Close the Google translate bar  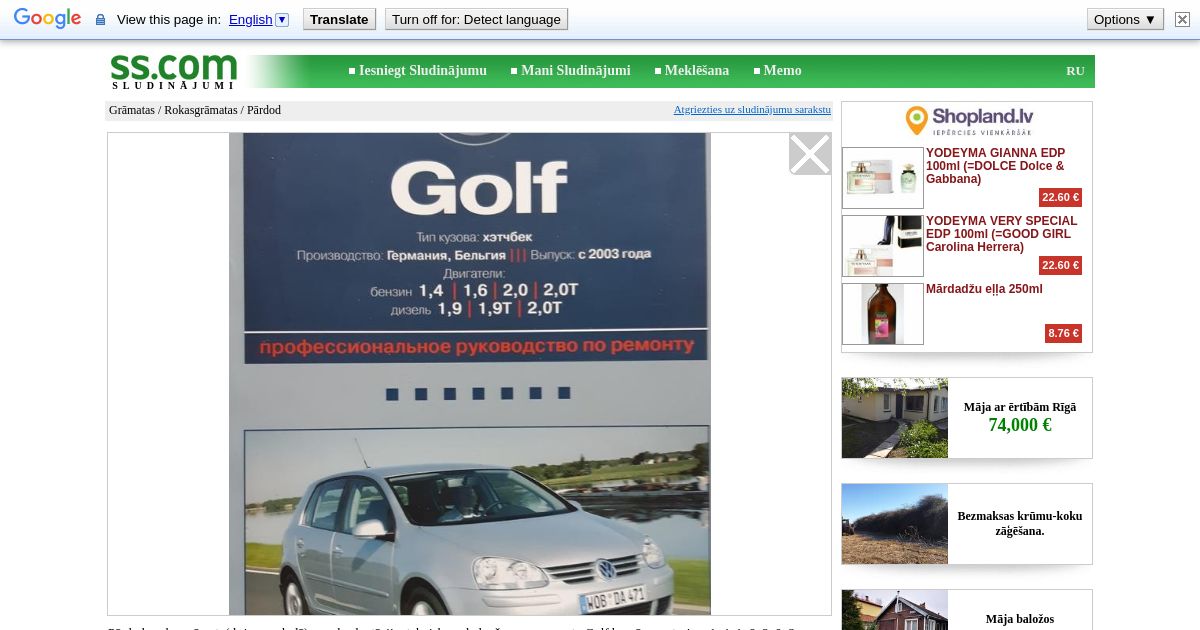point(1182,19)
